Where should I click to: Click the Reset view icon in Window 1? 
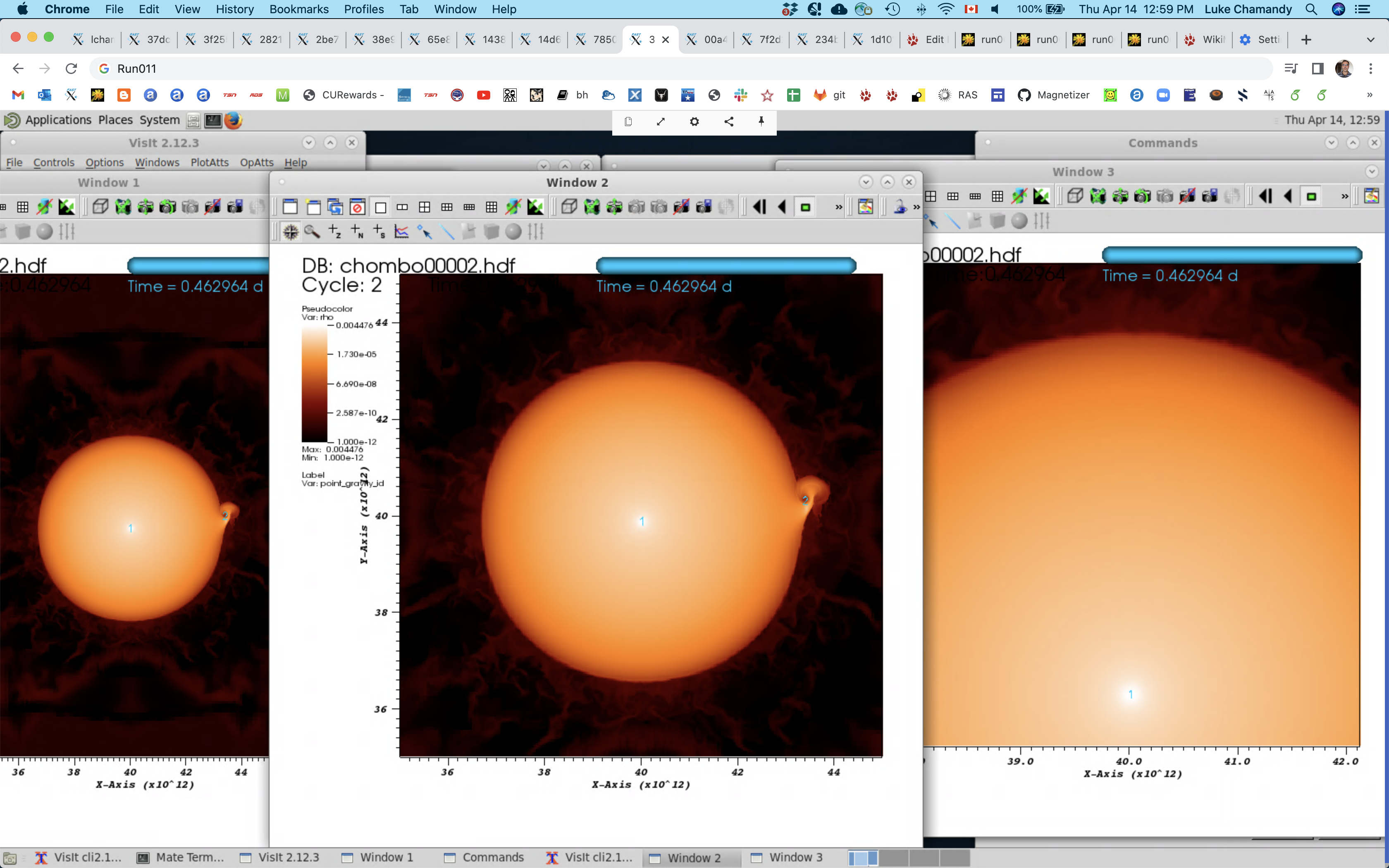(123, 207)
